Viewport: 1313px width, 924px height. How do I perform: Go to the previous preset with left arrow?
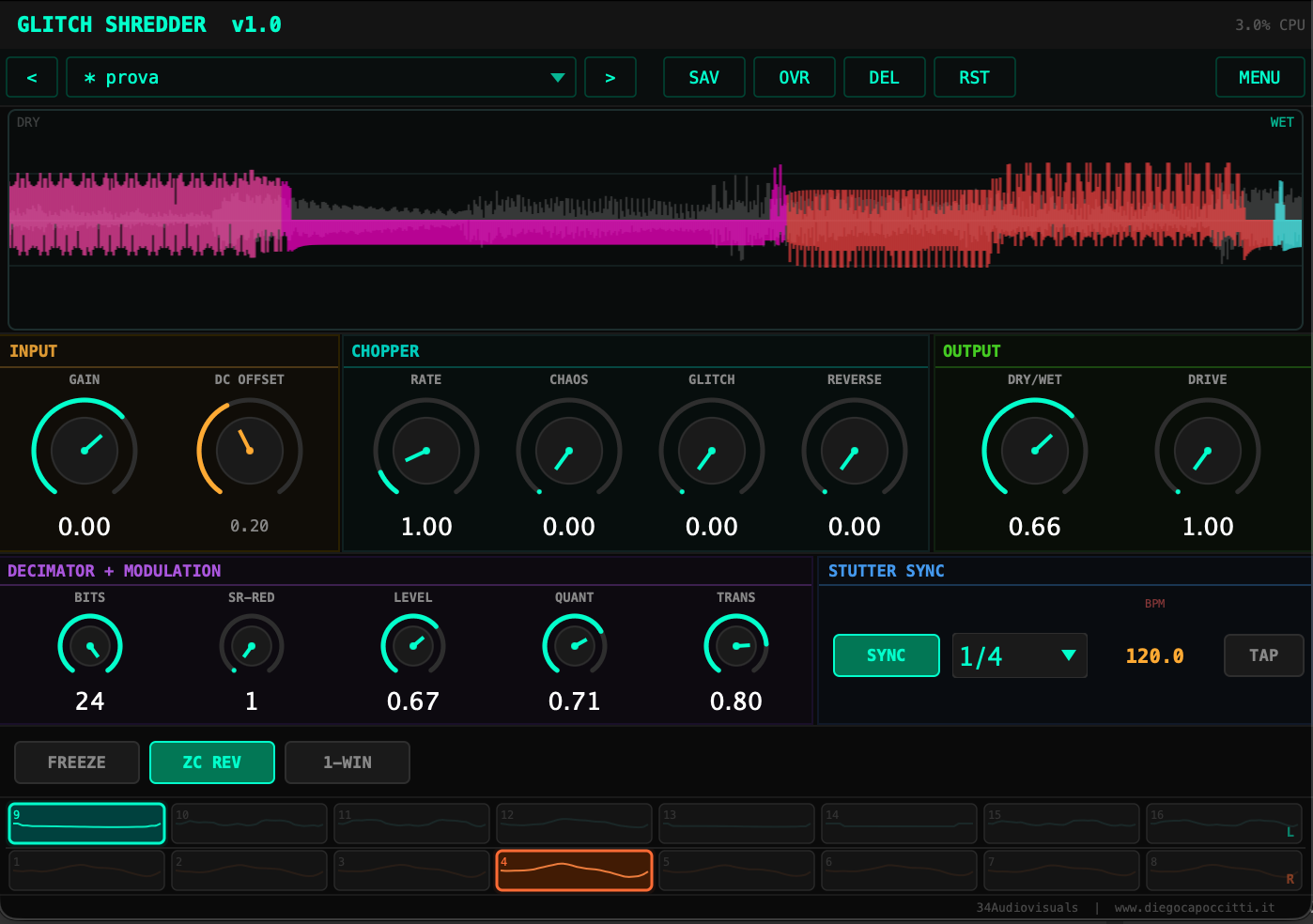tap(32, 78)
